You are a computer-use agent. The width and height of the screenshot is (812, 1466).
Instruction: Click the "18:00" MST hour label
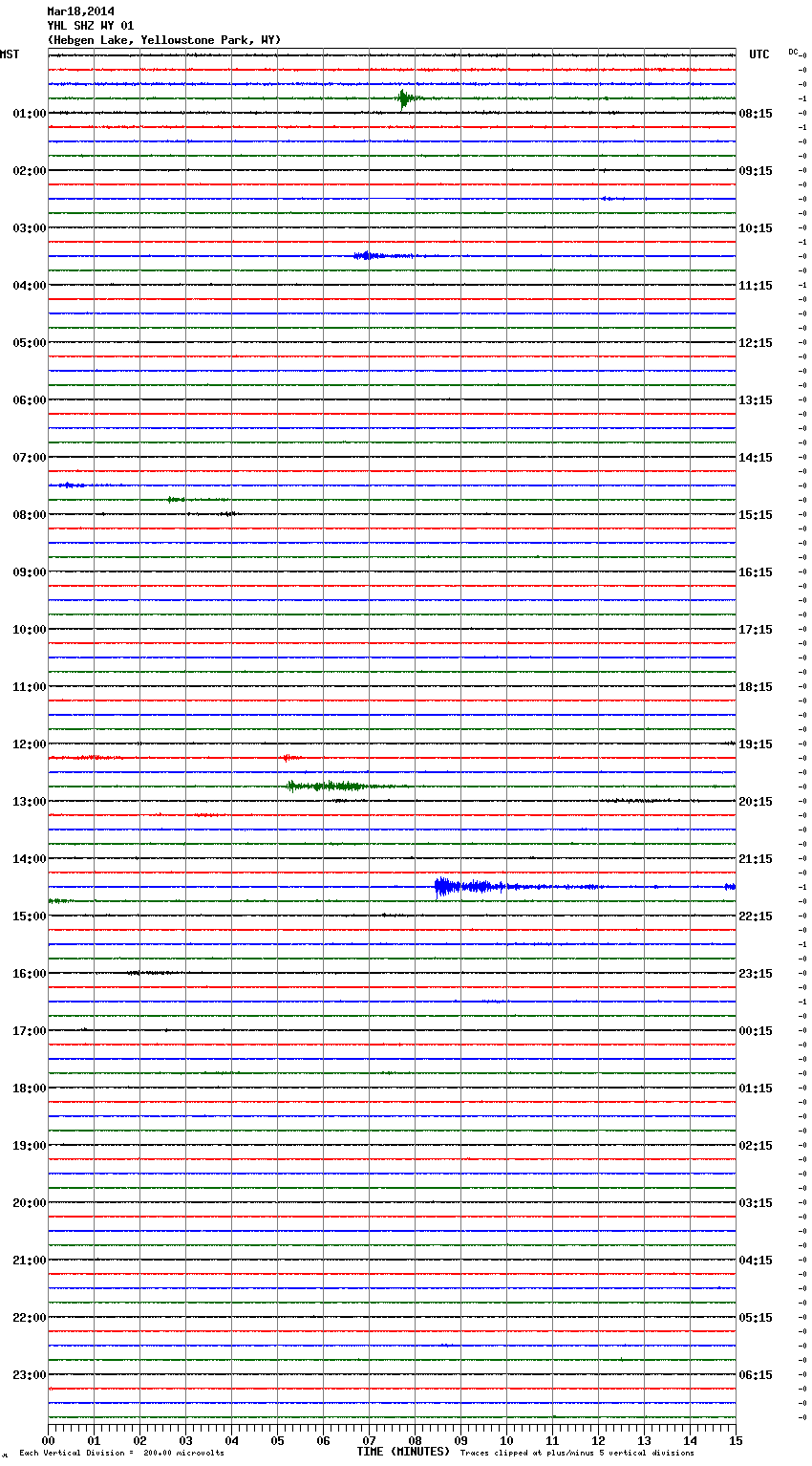click(x=30, y=1089)
